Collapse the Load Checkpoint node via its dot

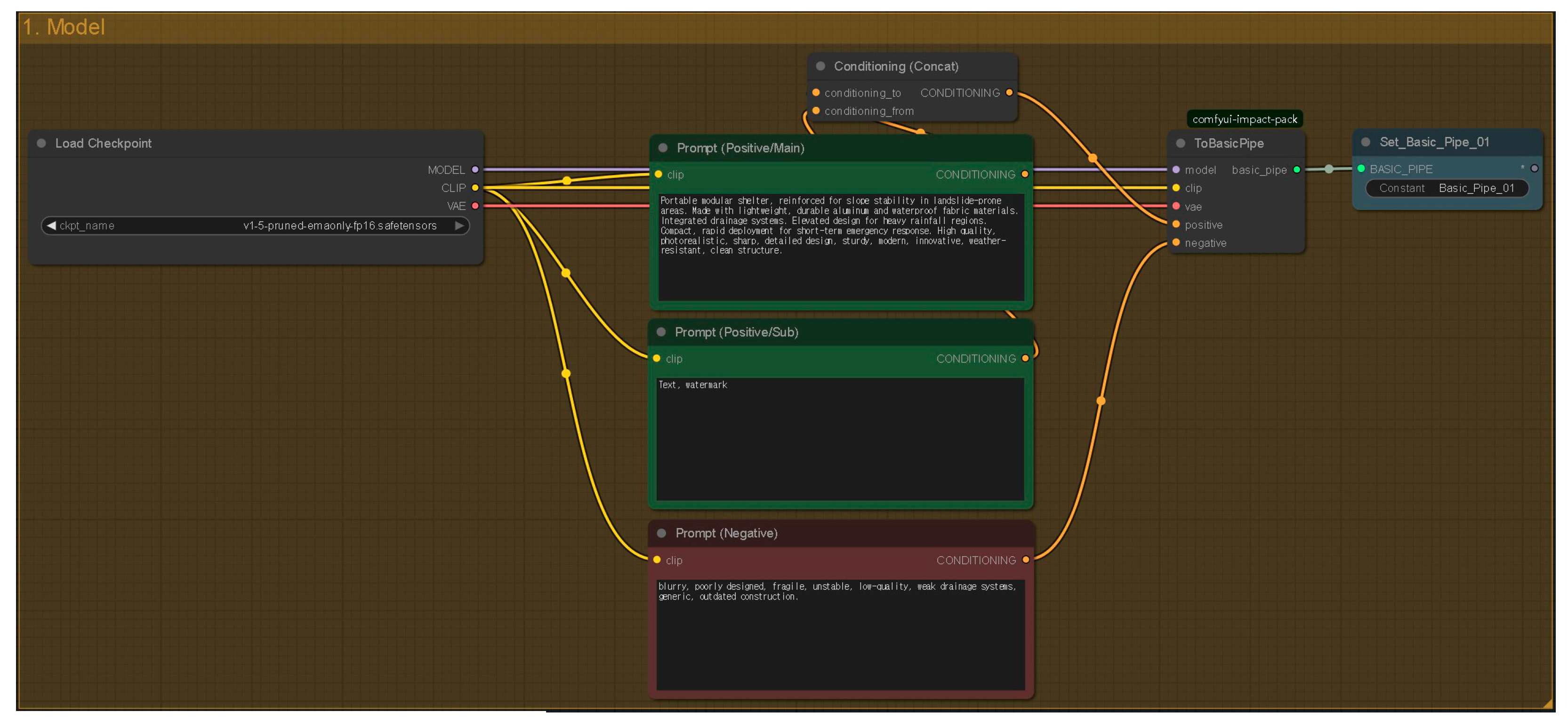pyautogui.click(x=41, y=144)
